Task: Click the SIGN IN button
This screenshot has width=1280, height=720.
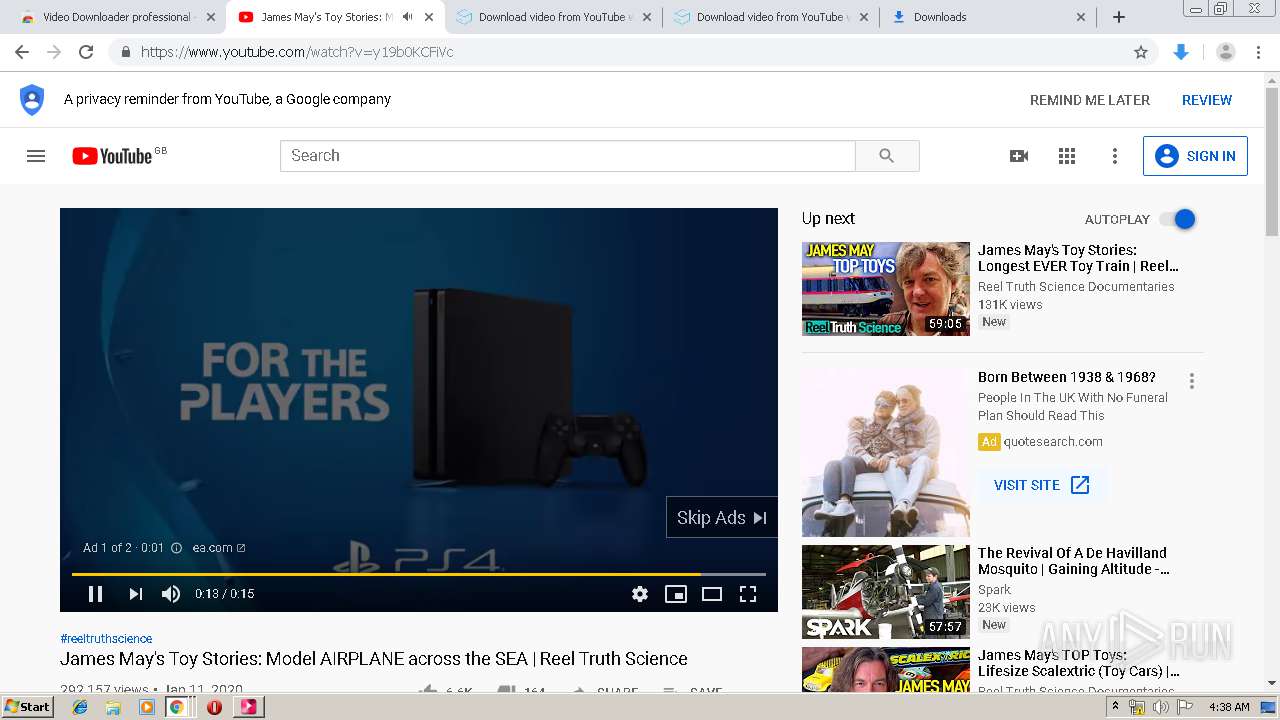Action: click(1195, 156)
